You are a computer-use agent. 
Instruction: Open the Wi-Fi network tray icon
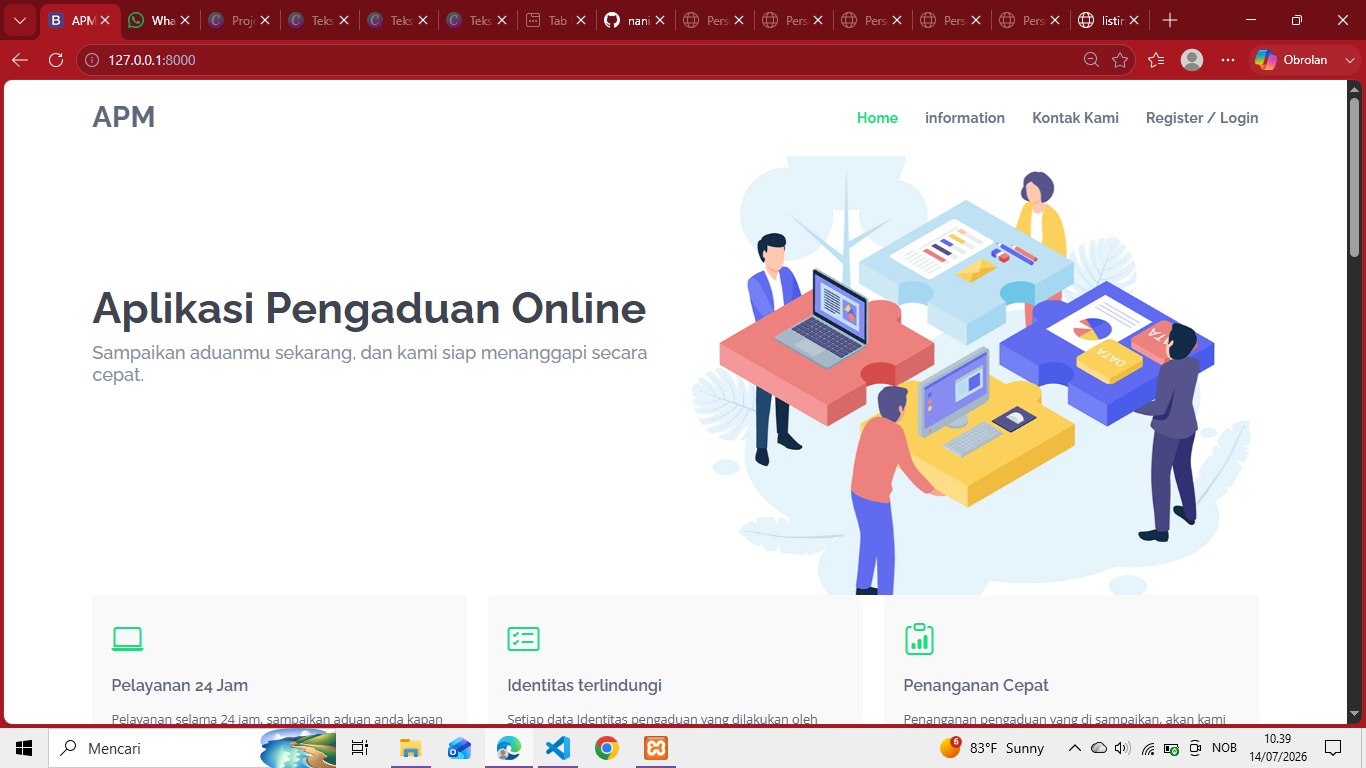(1148, 748)
